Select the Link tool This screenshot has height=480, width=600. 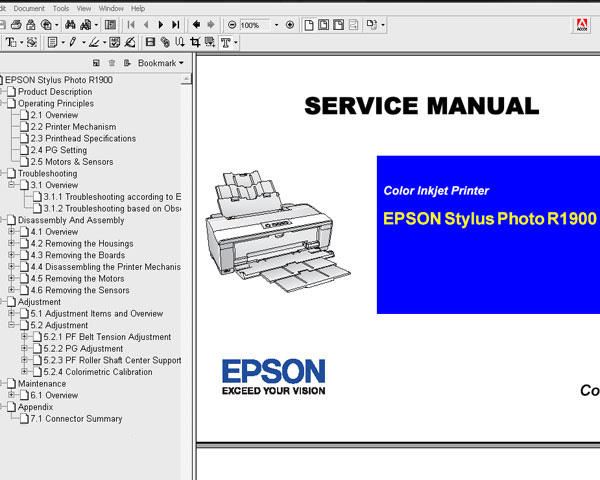[165, 42]
